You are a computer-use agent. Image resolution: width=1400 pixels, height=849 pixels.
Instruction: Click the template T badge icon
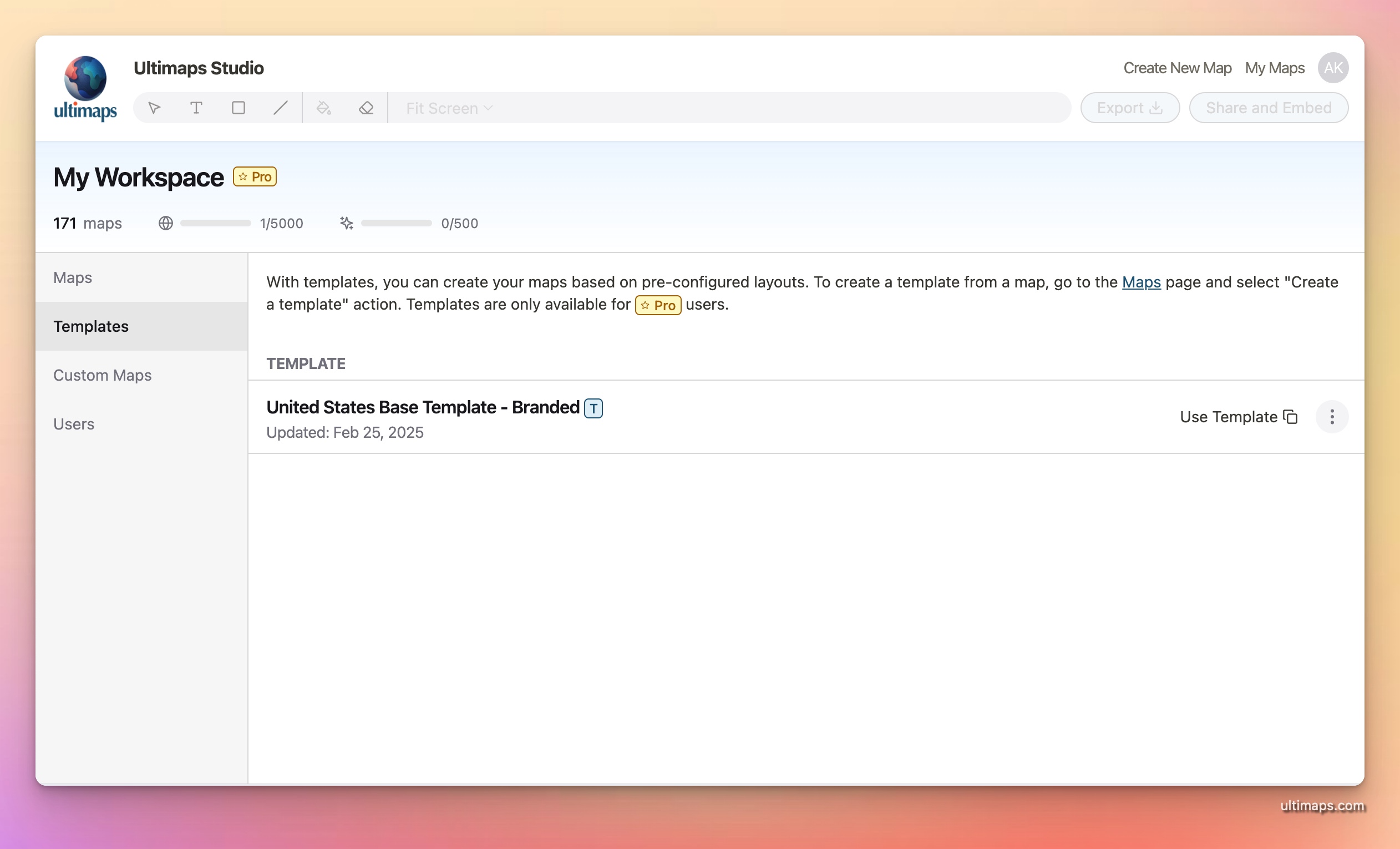click(593, 408)
